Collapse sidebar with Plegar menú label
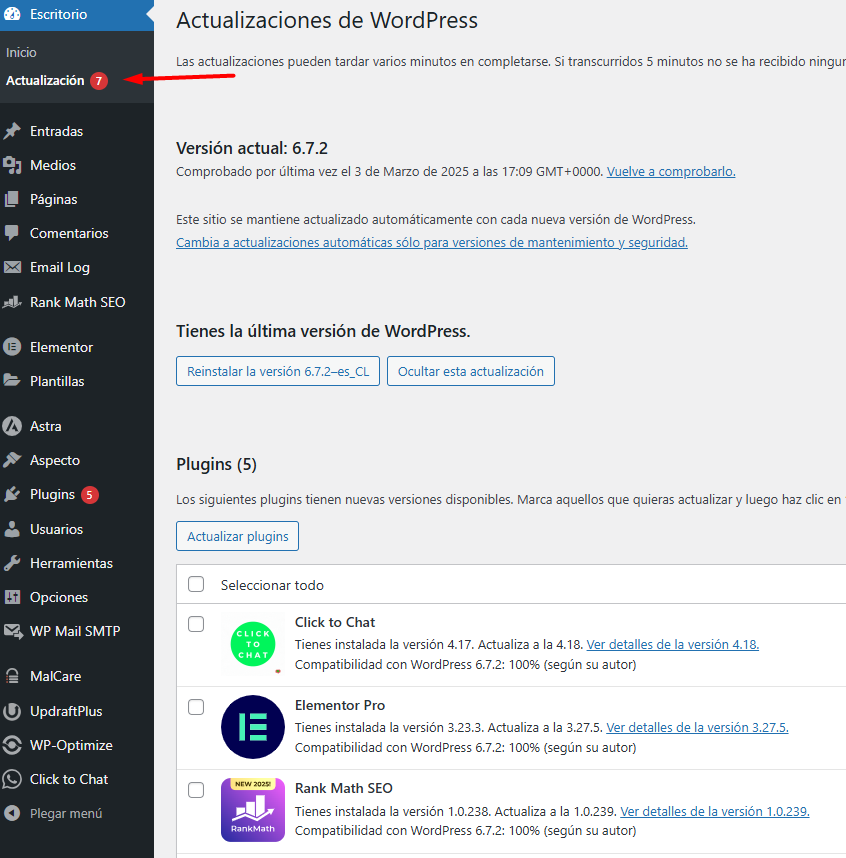This screenshot has width=846, height=858. 66,814
